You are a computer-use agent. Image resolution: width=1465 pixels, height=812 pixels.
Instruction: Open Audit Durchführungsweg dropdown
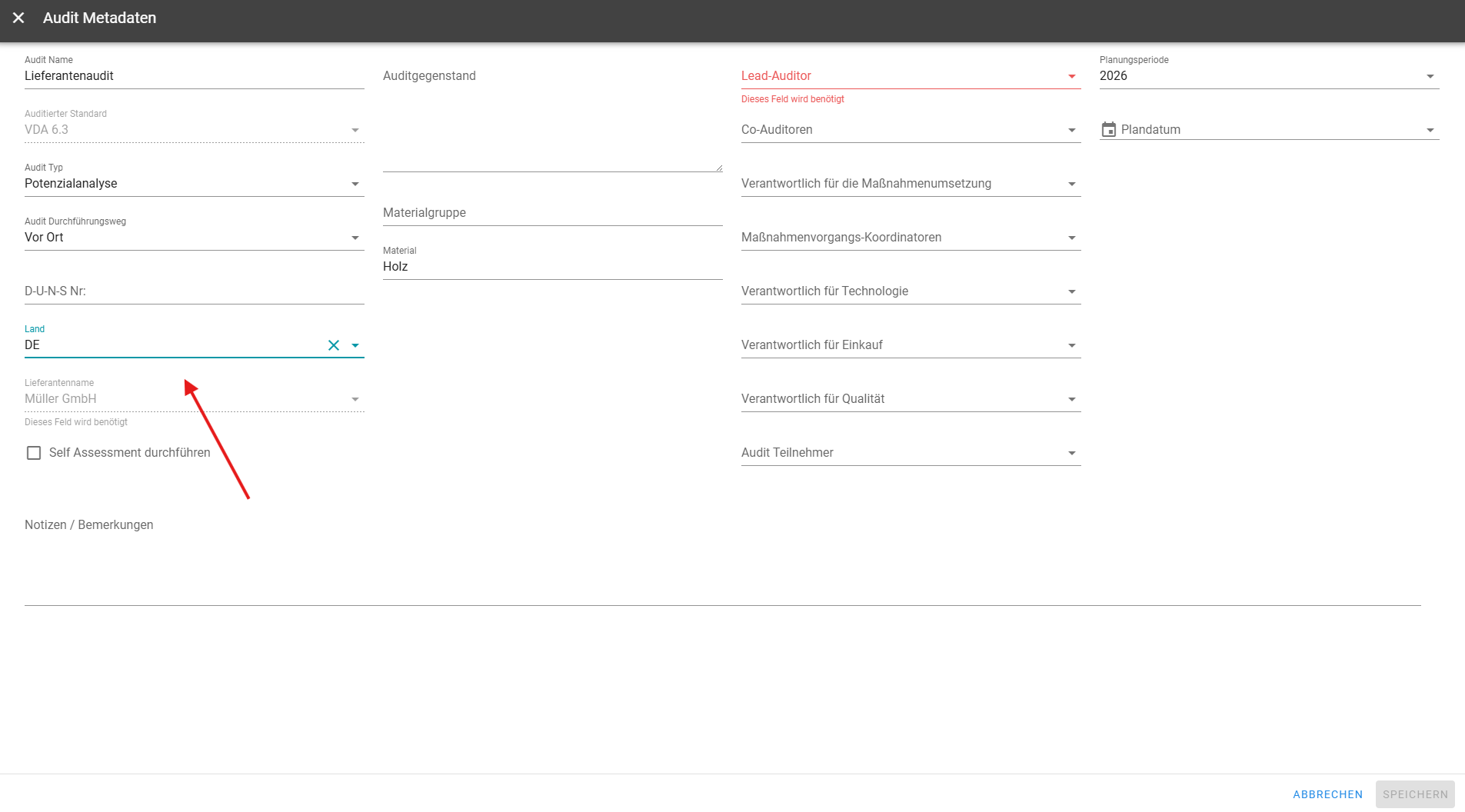click(x=355, y=238)
